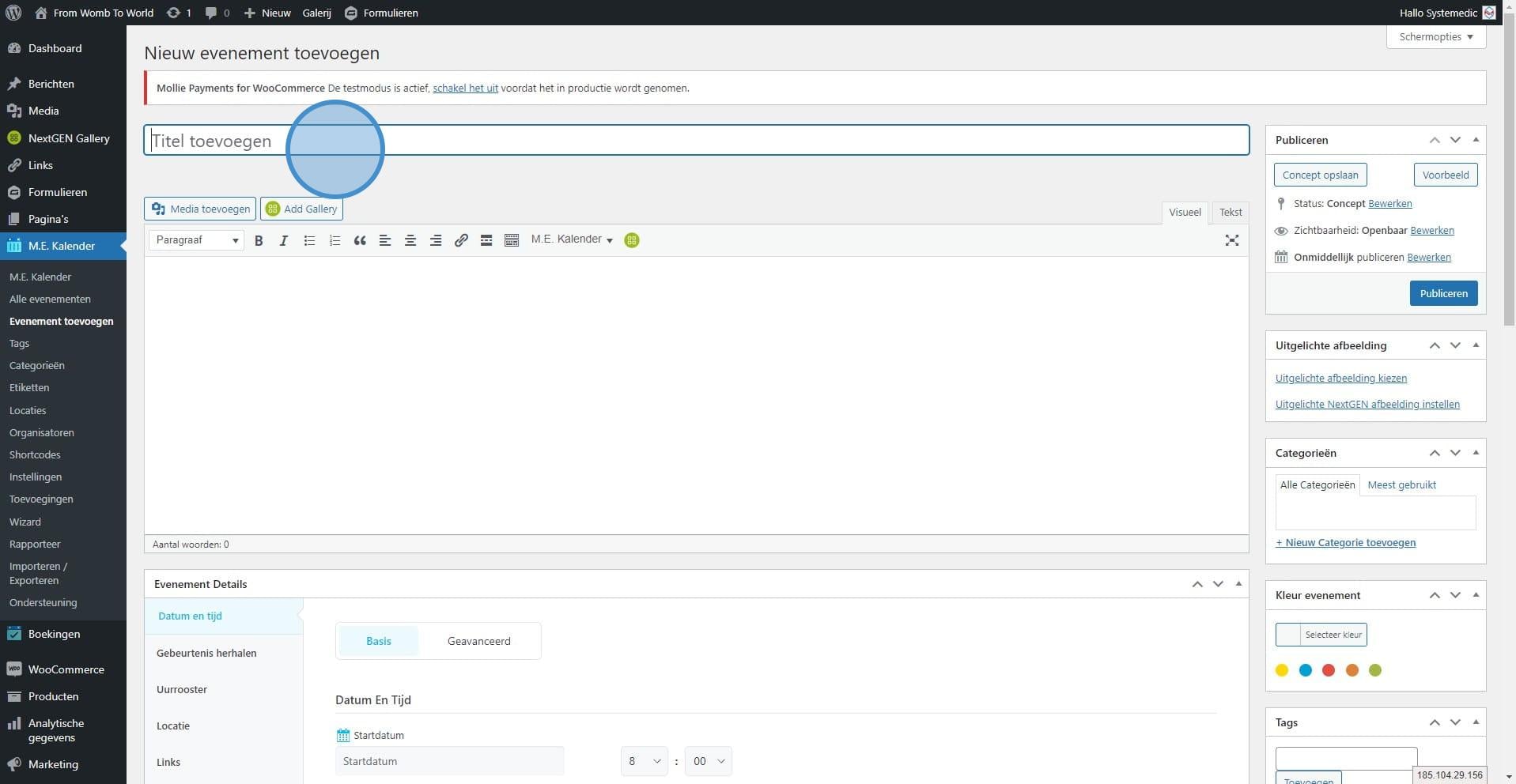Image resolution: width=1516 pixels, height=784 pixels.
Task: Collapse the Publiceren panel
Action: 1476,140
